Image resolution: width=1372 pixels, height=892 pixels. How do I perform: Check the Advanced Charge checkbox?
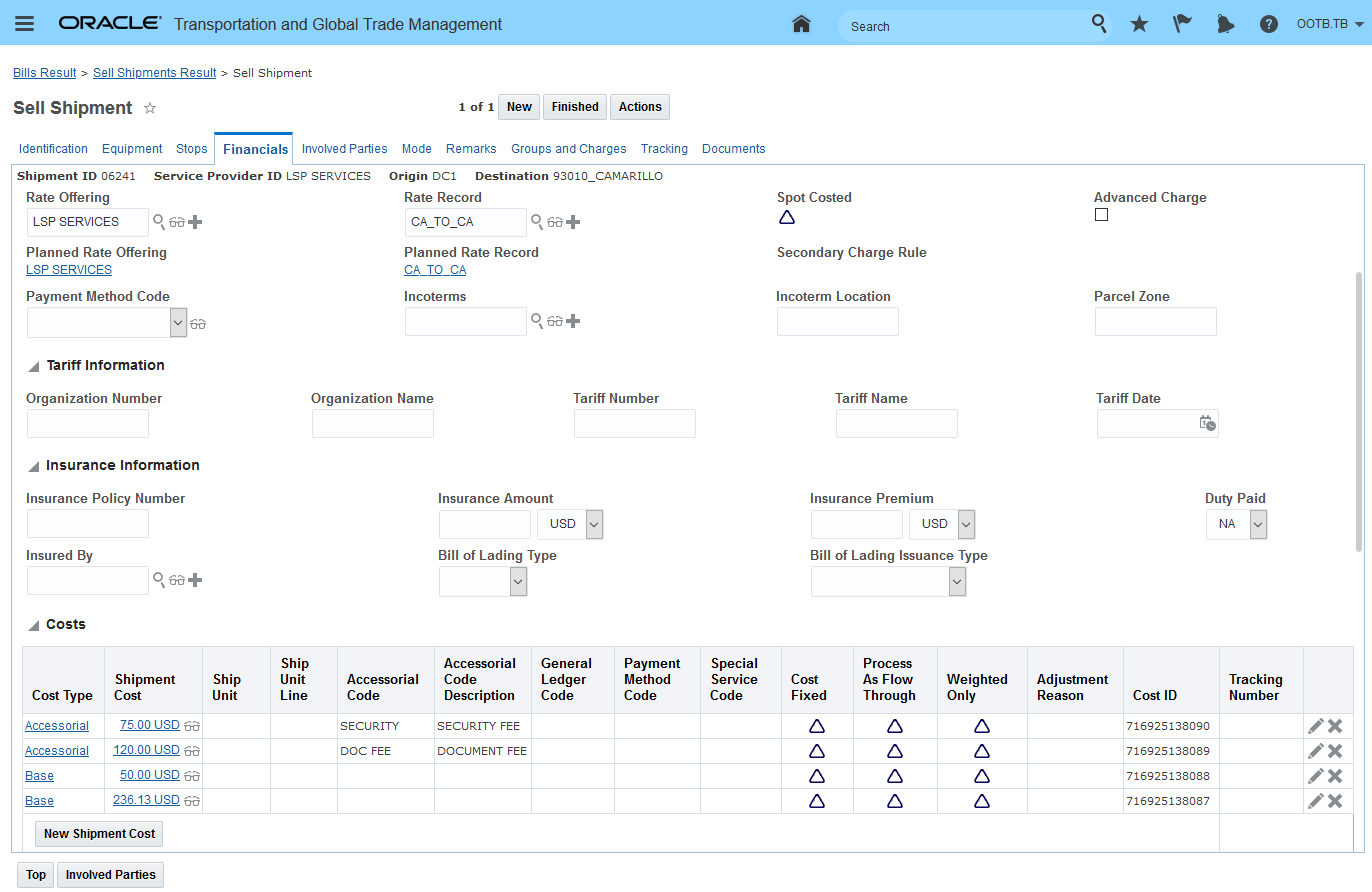[1101, 215]
